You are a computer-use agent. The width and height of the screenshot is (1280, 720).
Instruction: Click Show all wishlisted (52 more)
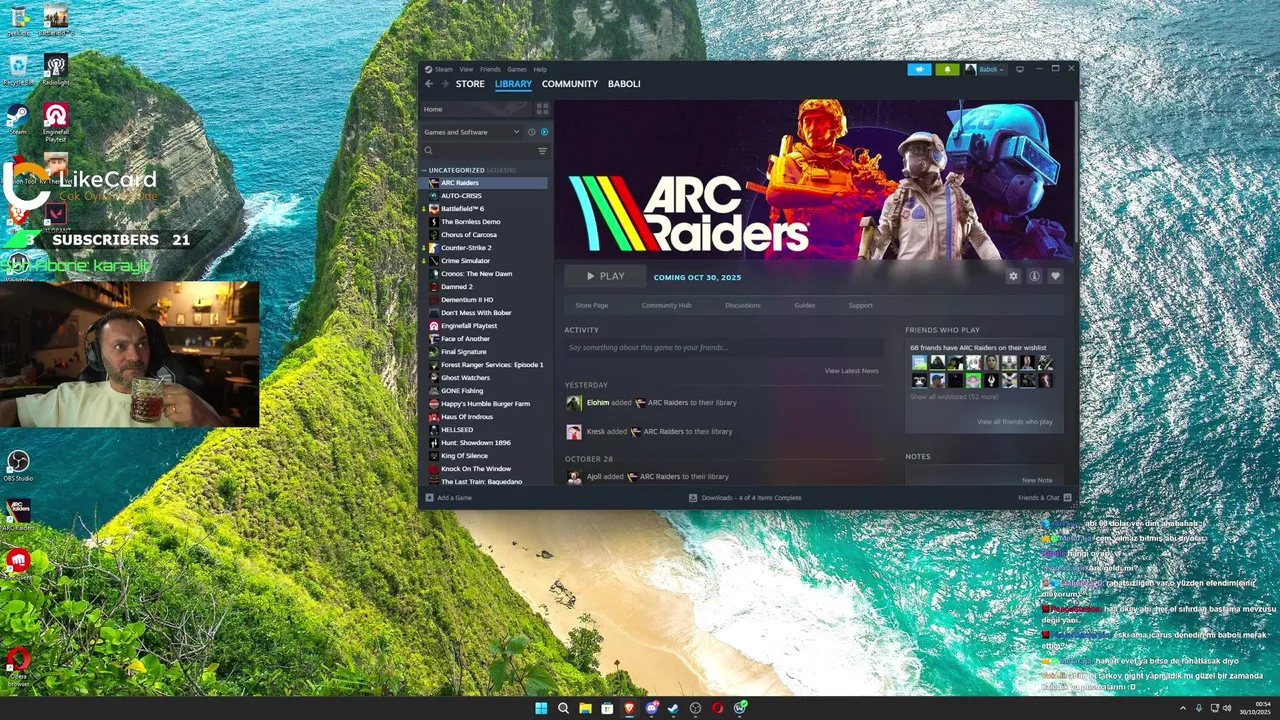point(954,397)
